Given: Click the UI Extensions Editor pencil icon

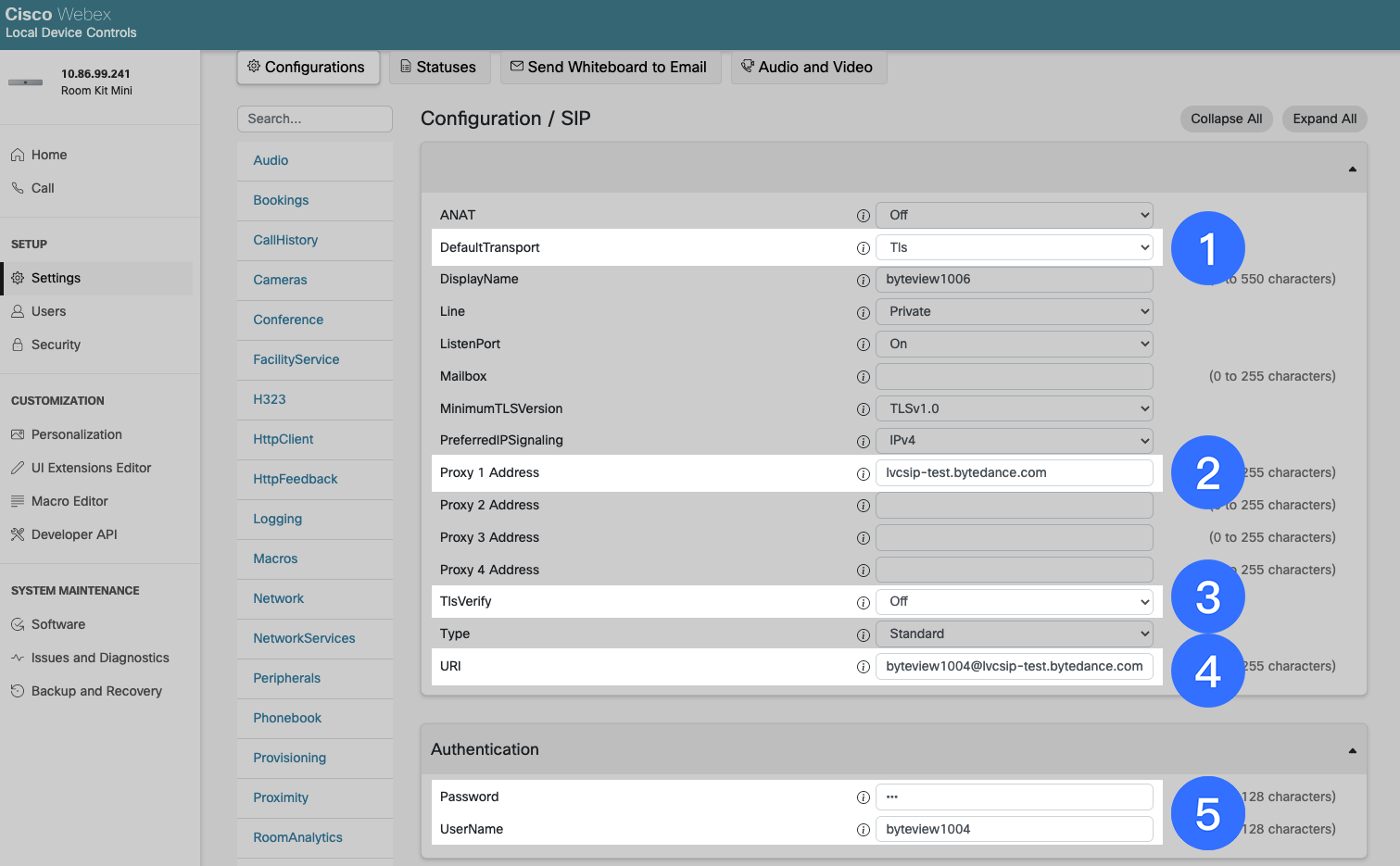Looking at the screenshot, I should coord(18,468).
